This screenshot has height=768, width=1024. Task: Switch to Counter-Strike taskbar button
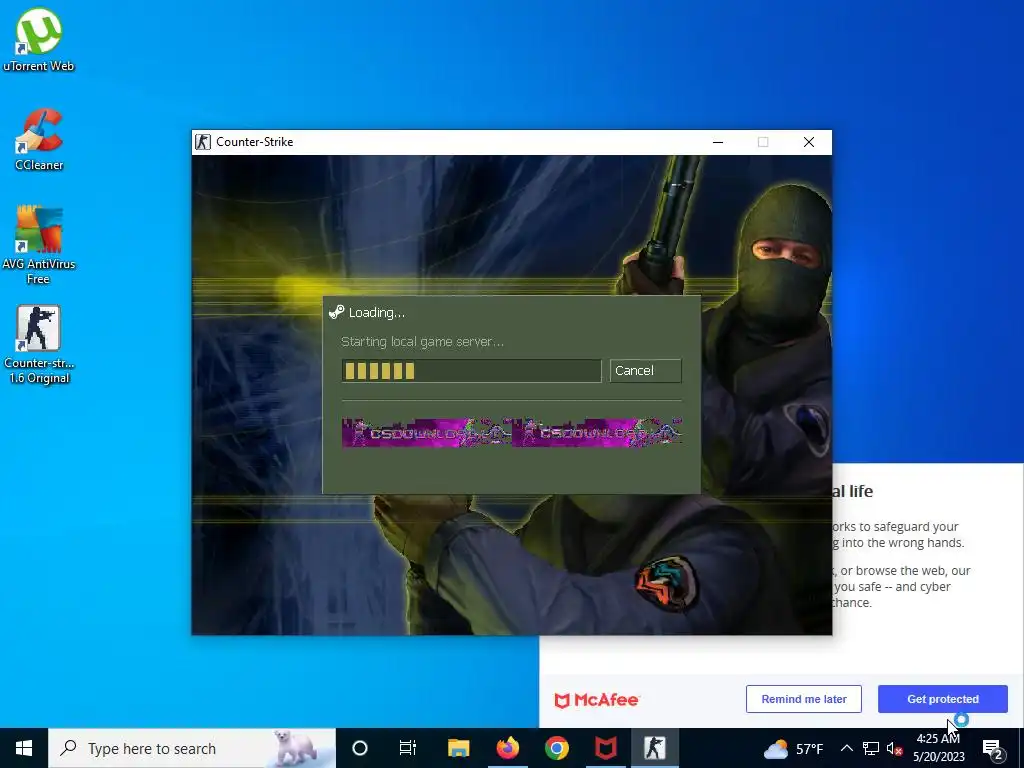654,748
